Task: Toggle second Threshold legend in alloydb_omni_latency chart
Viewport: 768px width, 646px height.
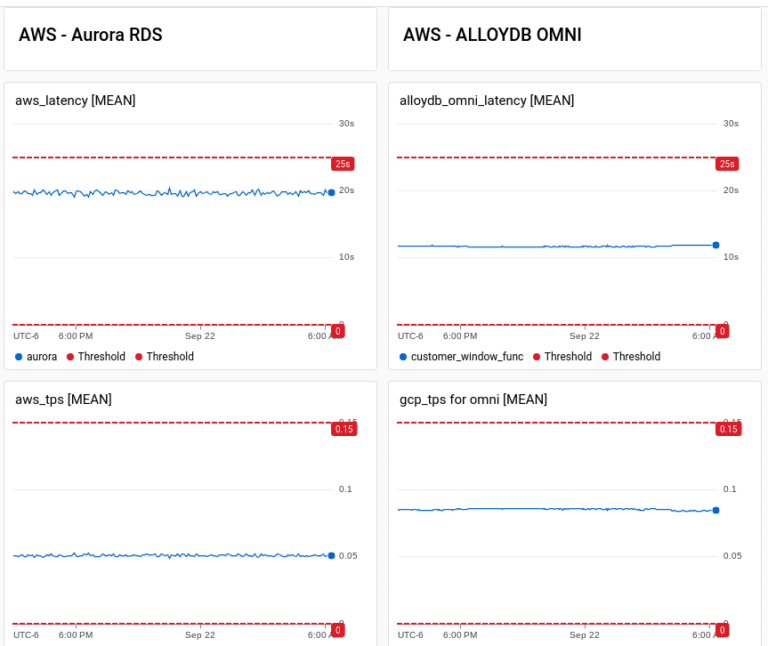Action: (x=631, y=357)
